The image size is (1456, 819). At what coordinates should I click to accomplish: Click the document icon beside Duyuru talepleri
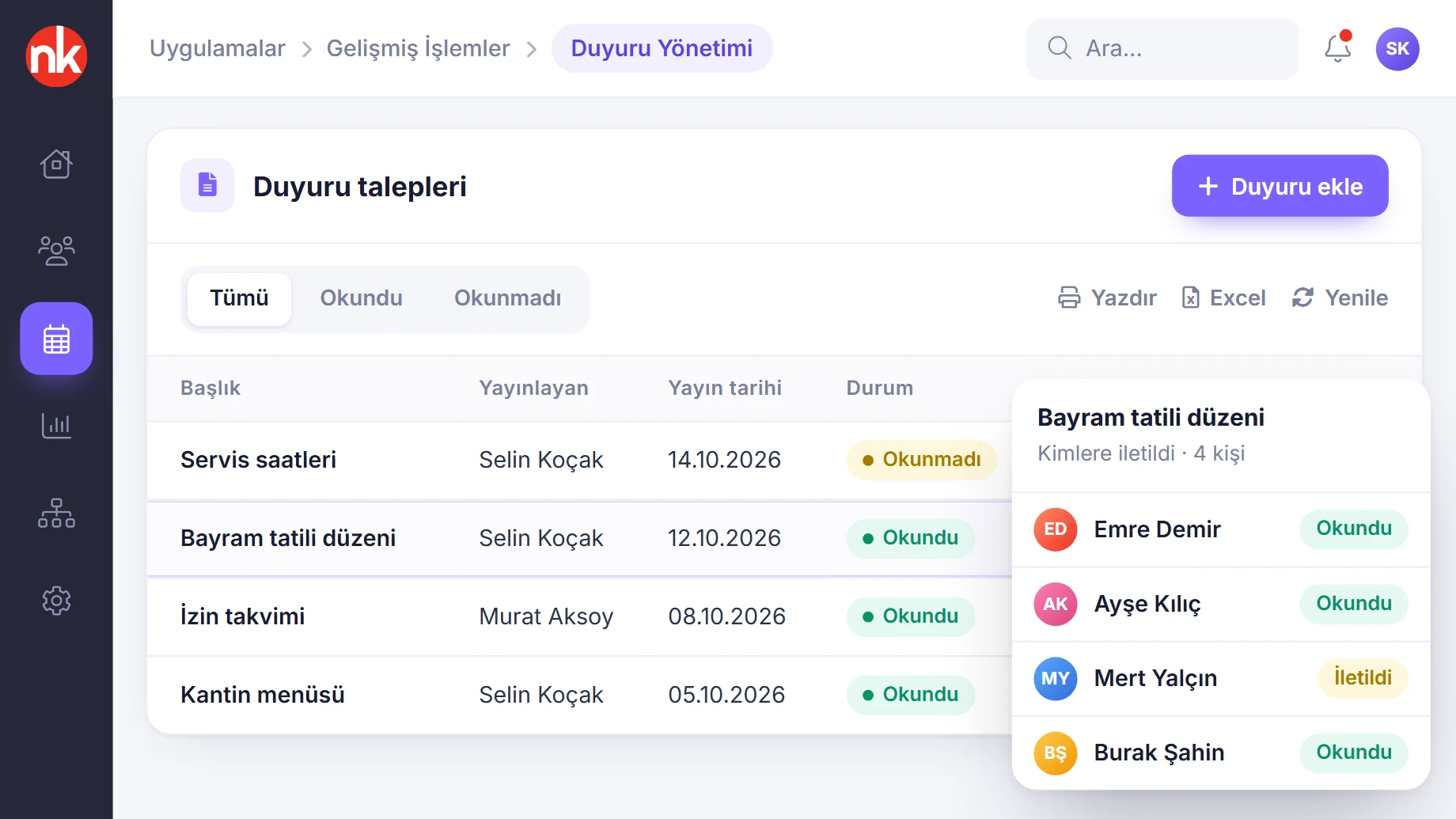(207, 186)
